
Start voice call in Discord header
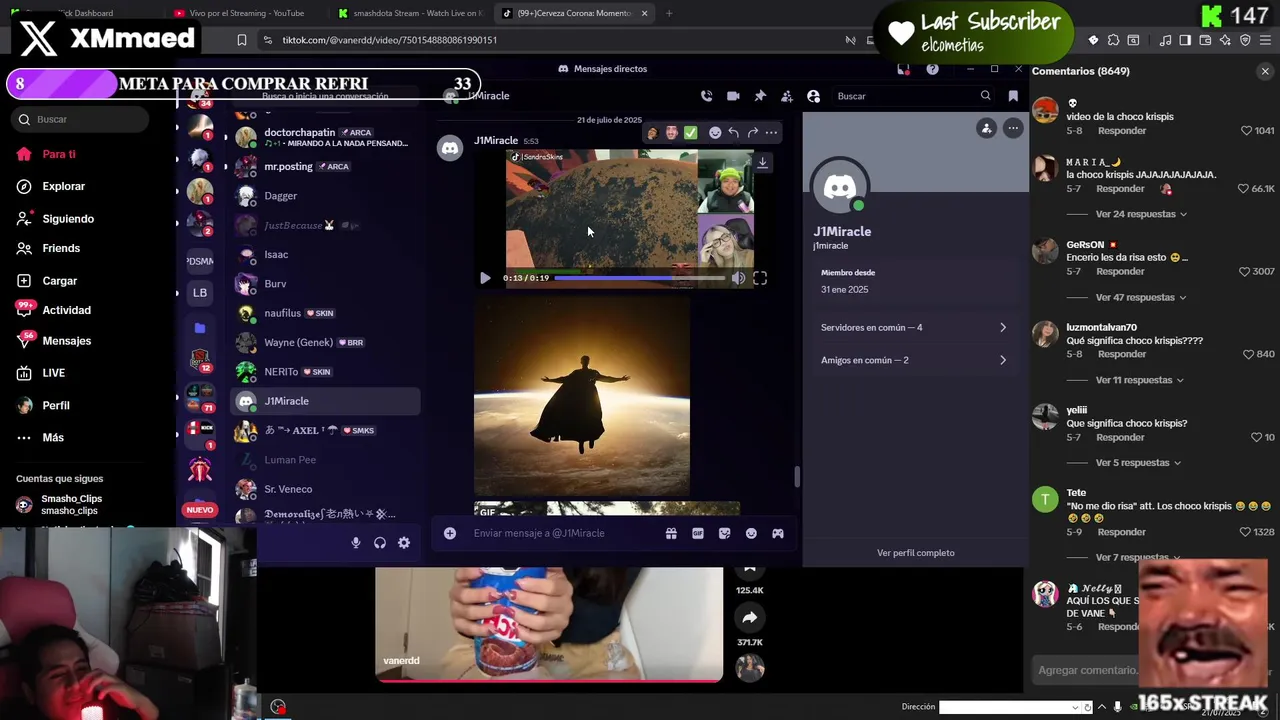(x=706, y=96)
